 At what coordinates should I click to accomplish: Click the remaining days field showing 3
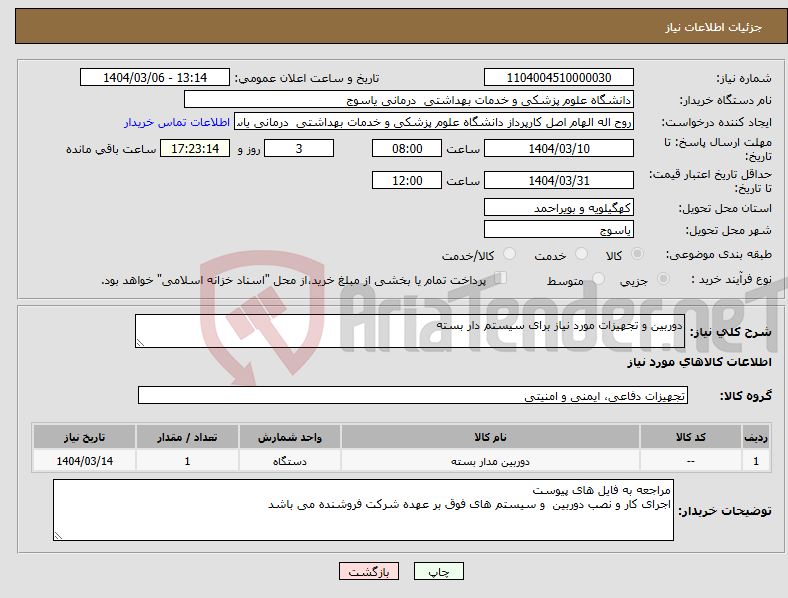[x=299, y=148]
